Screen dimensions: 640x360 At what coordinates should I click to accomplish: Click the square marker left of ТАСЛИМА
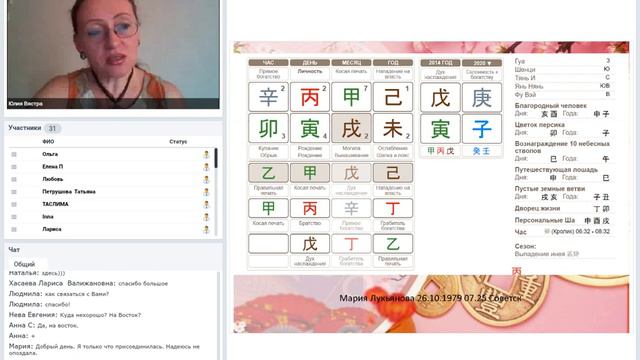(14, 204)
